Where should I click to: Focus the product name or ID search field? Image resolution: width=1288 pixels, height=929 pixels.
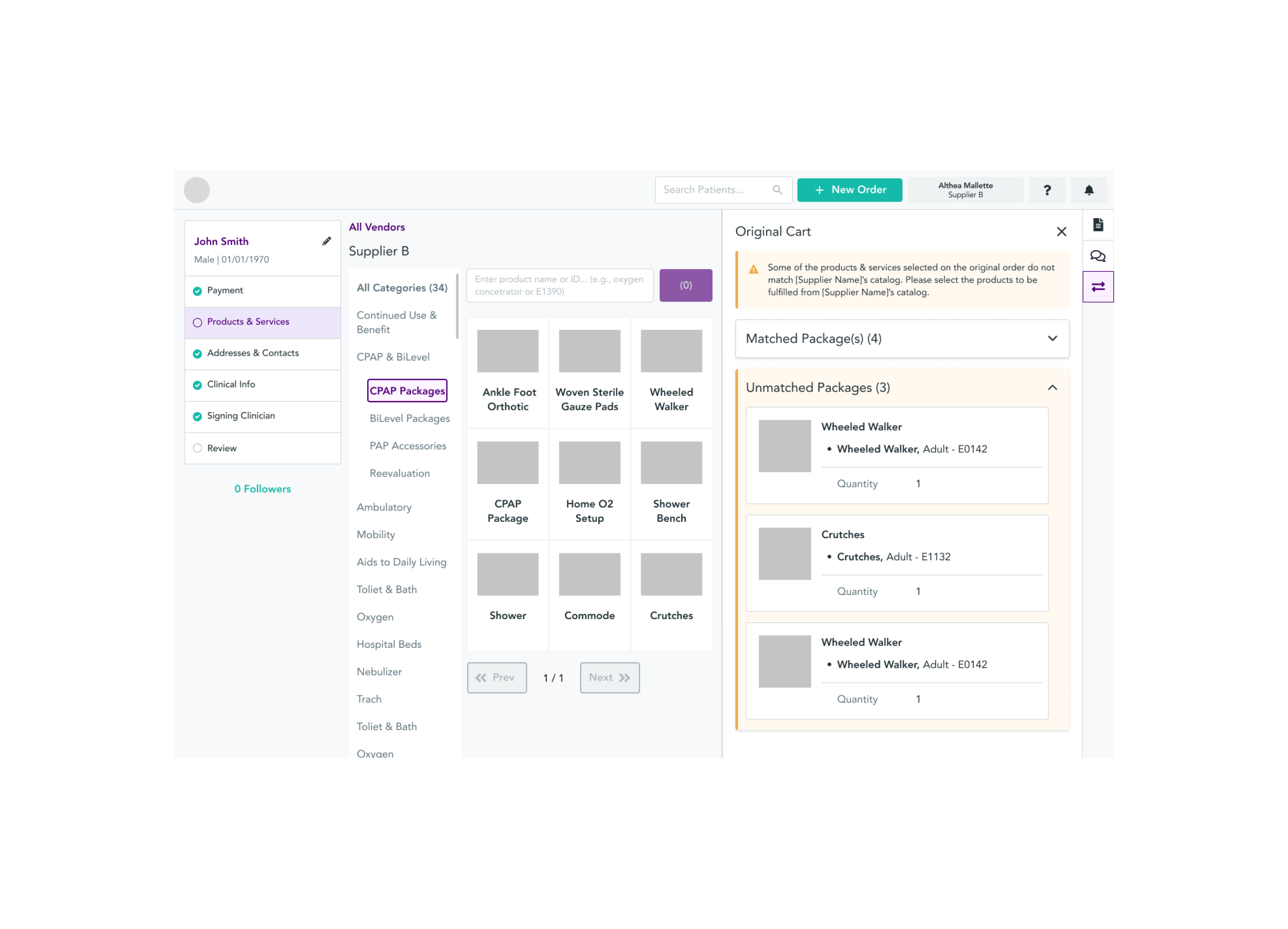tap(560, 286)
